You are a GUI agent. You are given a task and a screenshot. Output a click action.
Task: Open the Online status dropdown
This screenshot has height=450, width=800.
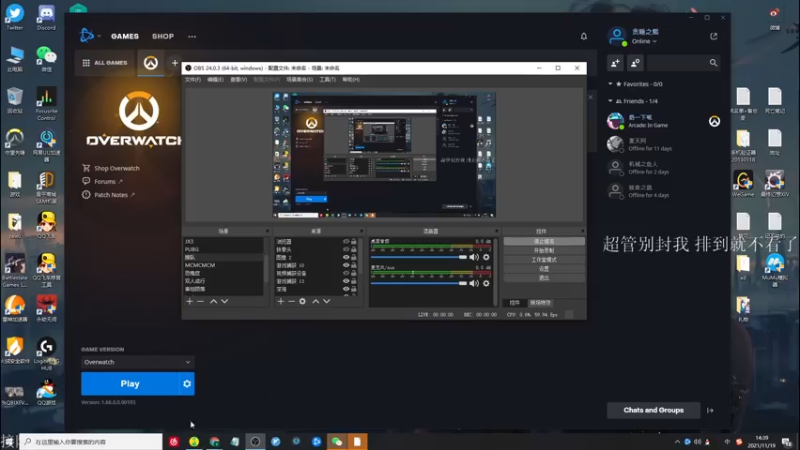(644, 41)
